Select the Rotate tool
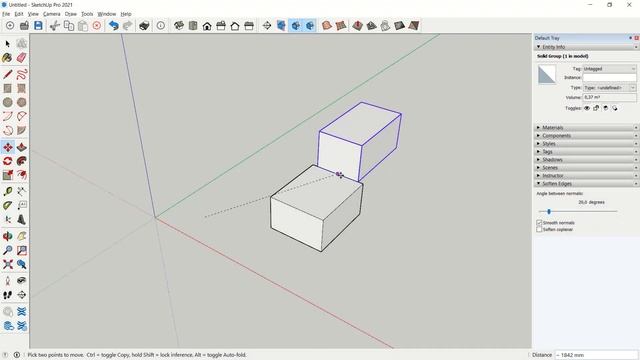The height and width of the screenshot is (360, 640). tap(8, 161)
